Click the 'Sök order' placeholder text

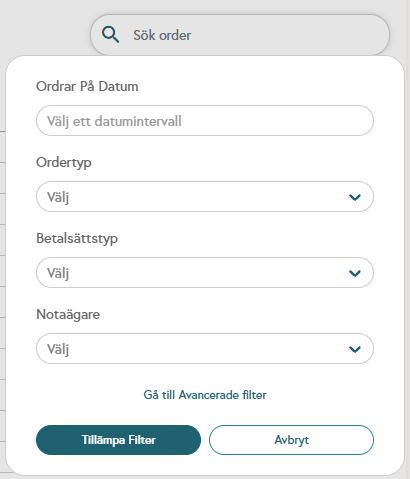[162, 35]
